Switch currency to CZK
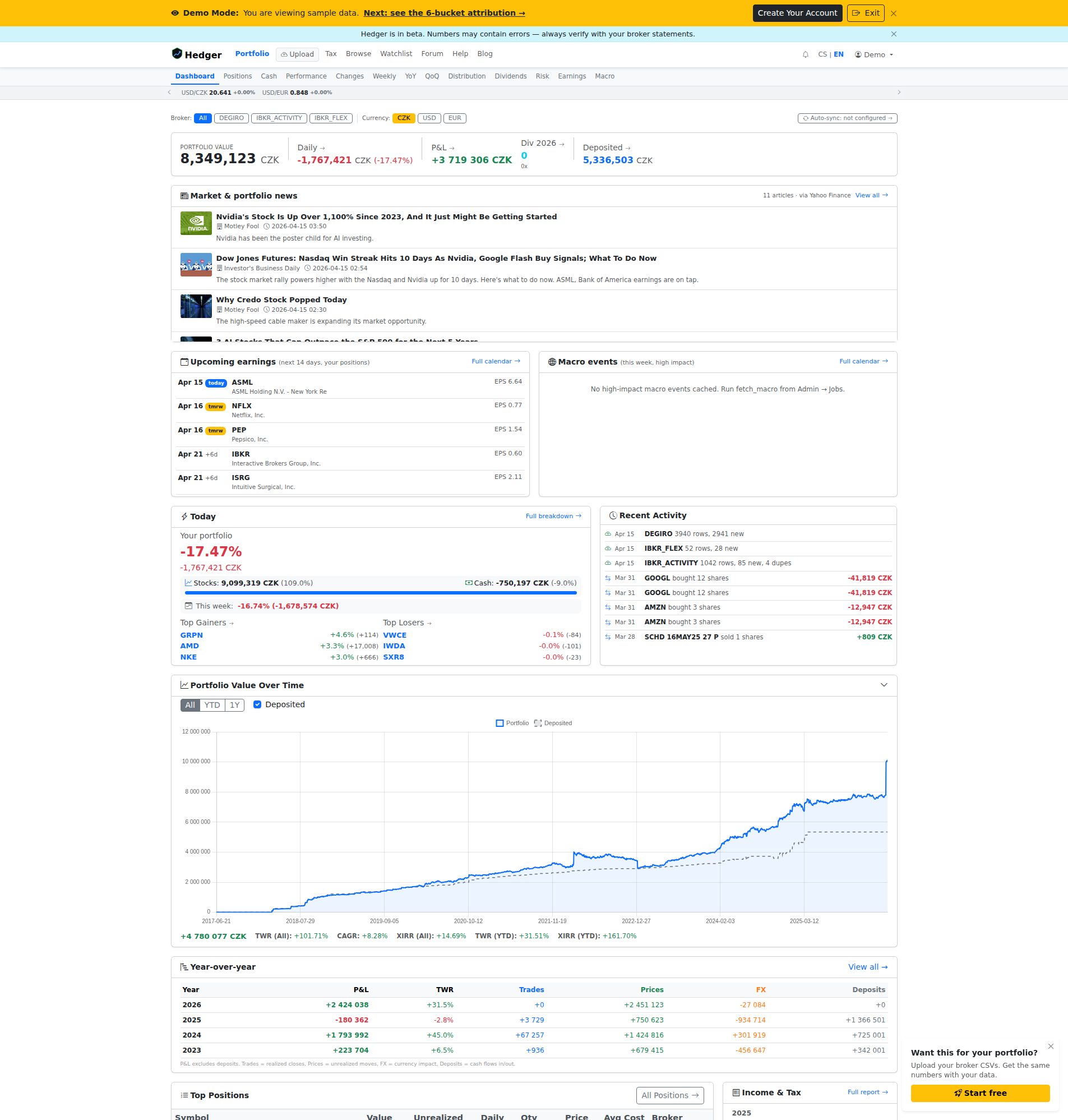This screenshot has width=1068, height=1120. [404, 118]
